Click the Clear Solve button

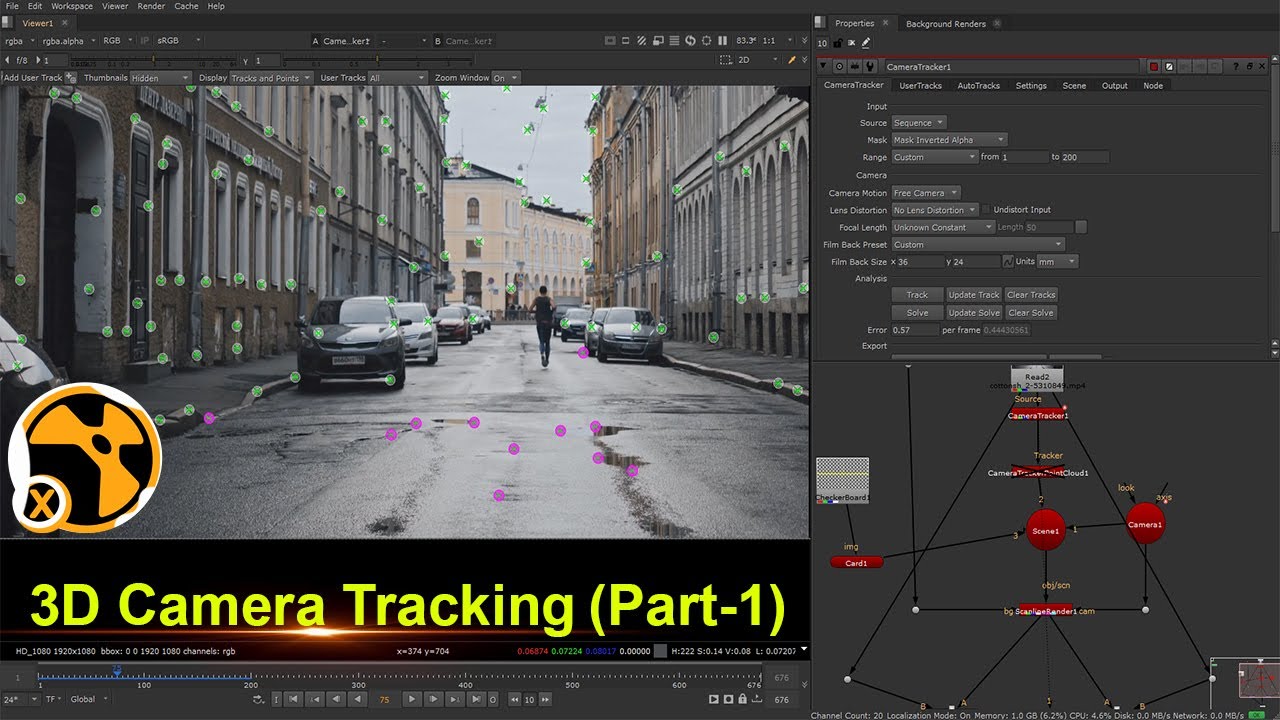1031,313
